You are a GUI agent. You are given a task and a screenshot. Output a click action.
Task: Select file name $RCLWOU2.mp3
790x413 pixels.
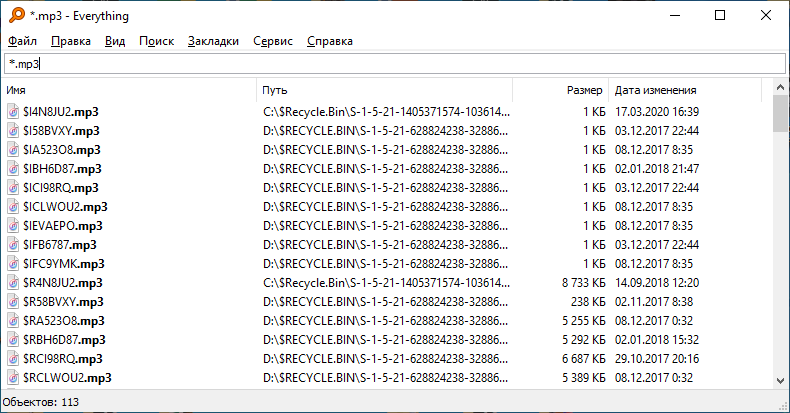67,378
